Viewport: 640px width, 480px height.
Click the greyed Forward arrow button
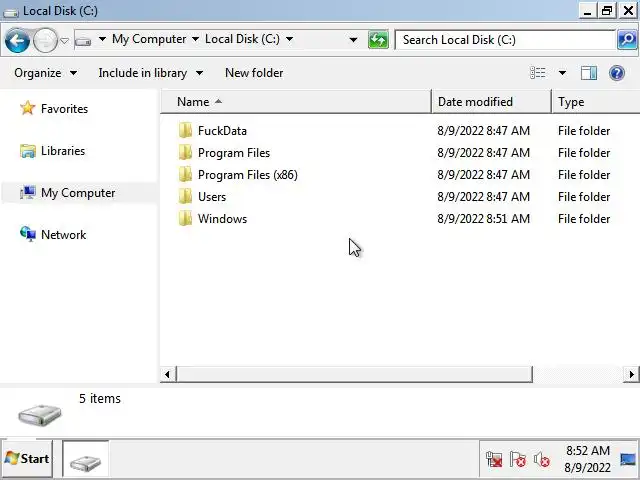tap(45, 40)
